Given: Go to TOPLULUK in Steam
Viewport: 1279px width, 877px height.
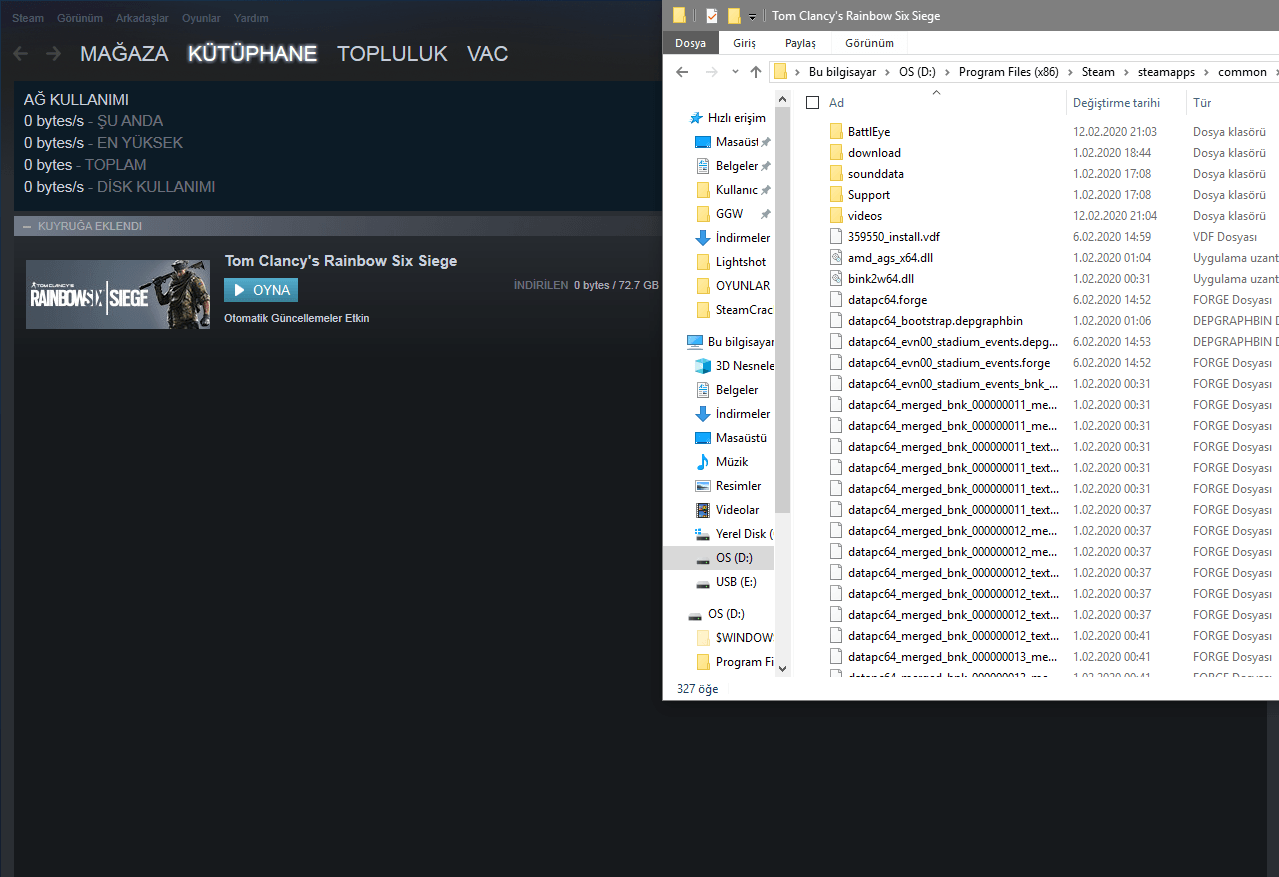Looking at the screenshot, I should coord(392,54).
